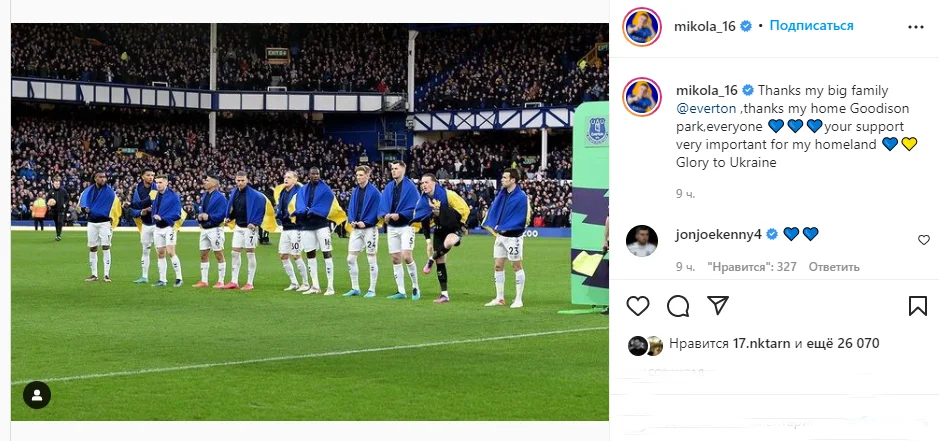View avatars of users who liked
The height and width of the screenshot is (441, 939).
point(645,345)
